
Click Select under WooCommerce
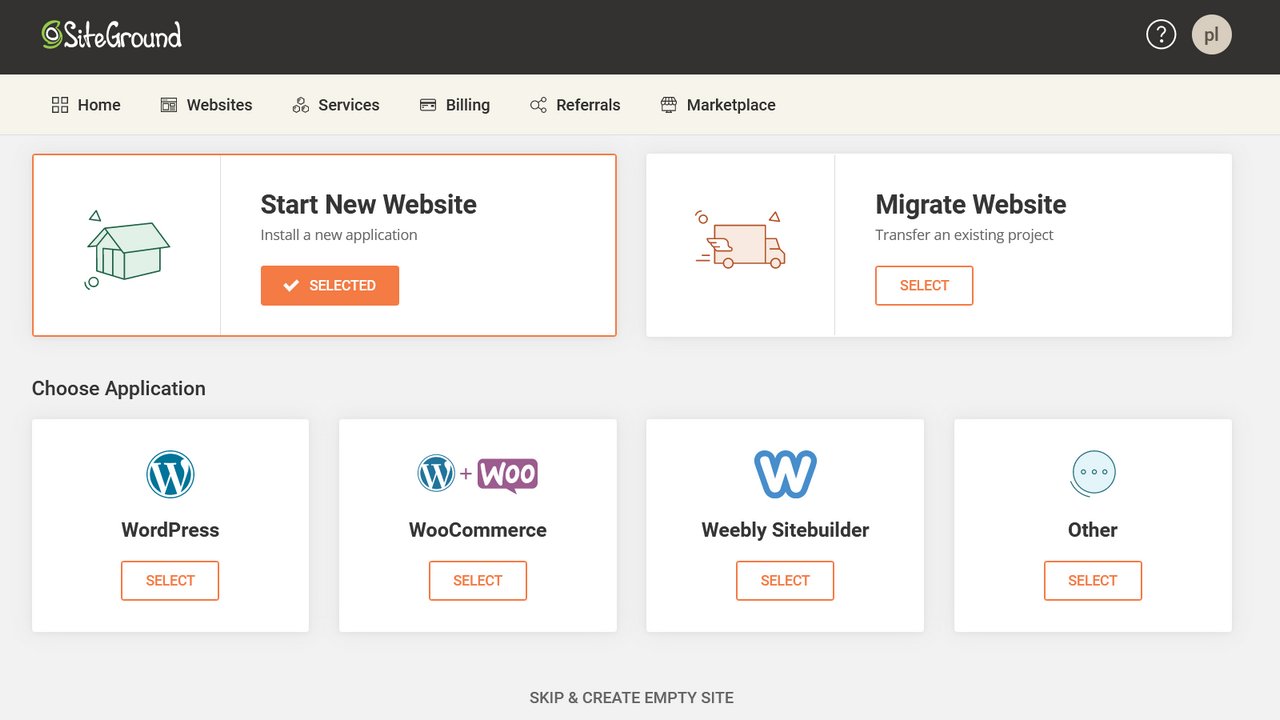(x=477, y=580)
